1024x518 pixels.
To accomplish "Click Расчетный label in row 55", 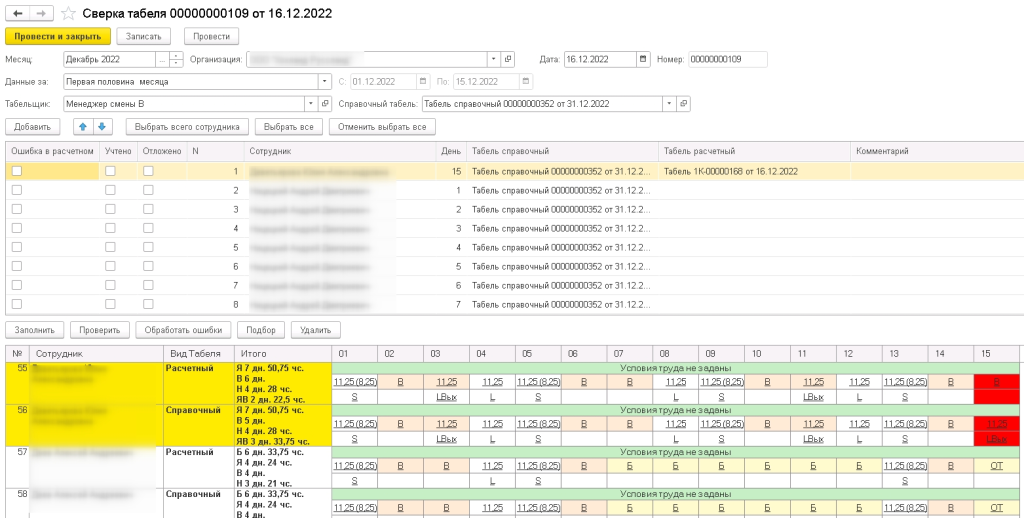I will coord(189,368).
